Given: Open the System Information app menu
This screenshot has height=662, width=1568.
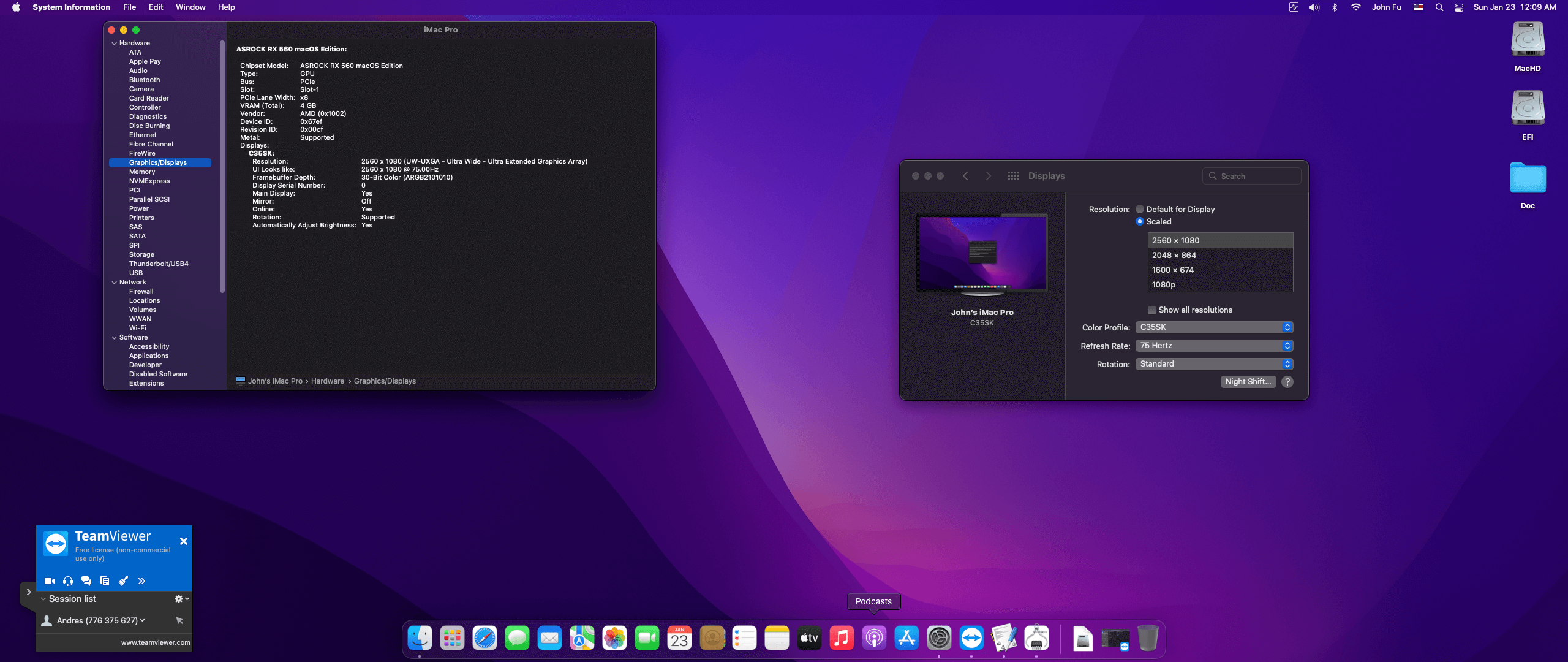Looking at the screenshot, I should click(72, 7).
